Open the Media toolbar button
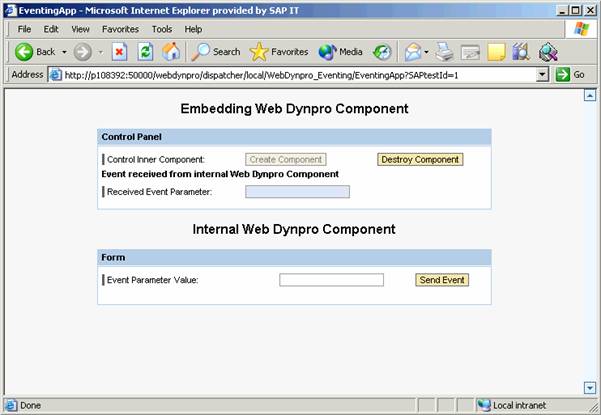Viewport: 601px width, 415px height. point(340,51)
